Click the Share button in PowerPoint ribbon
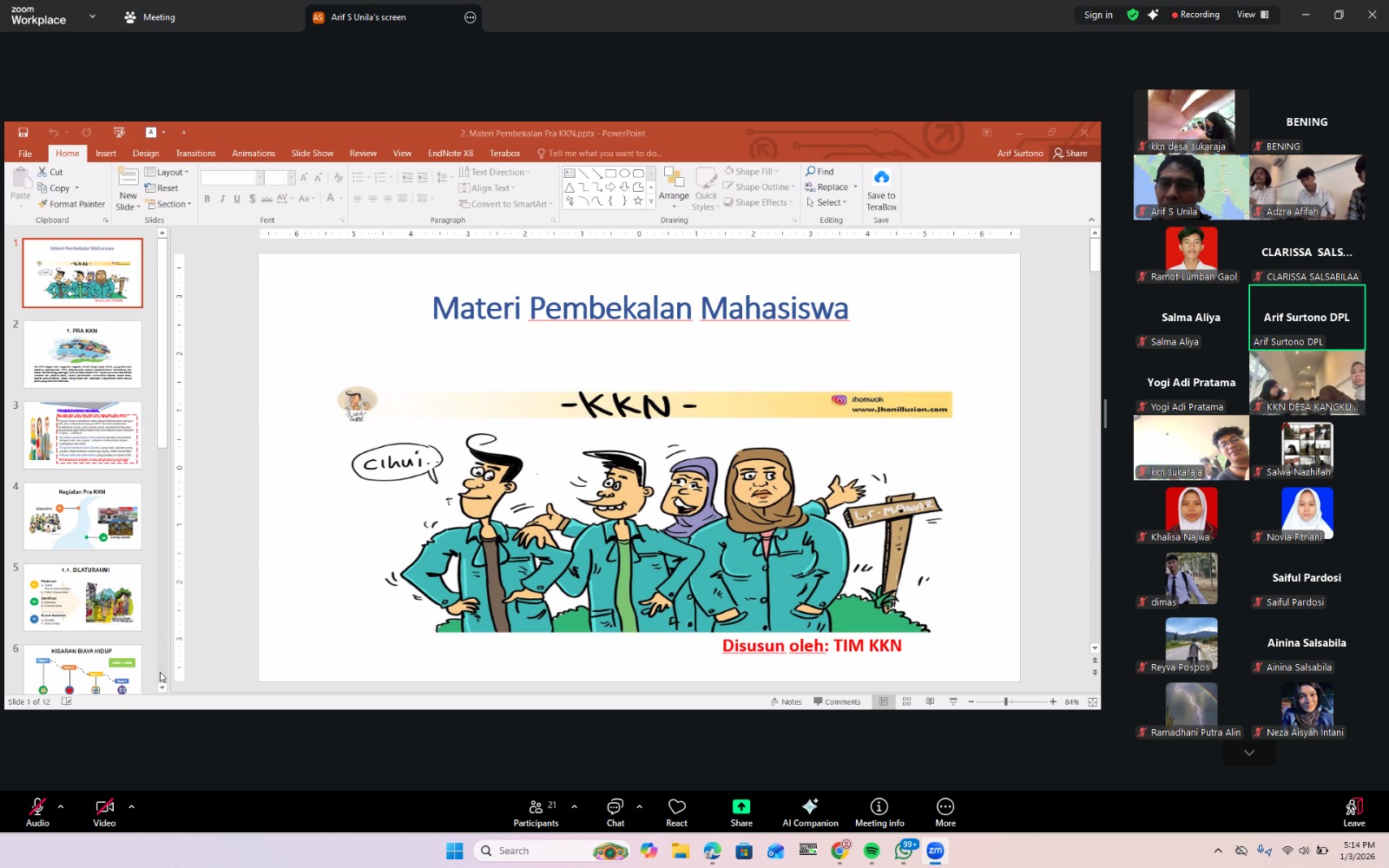Screen dimensions: 1389x868 coord(1070,154)
